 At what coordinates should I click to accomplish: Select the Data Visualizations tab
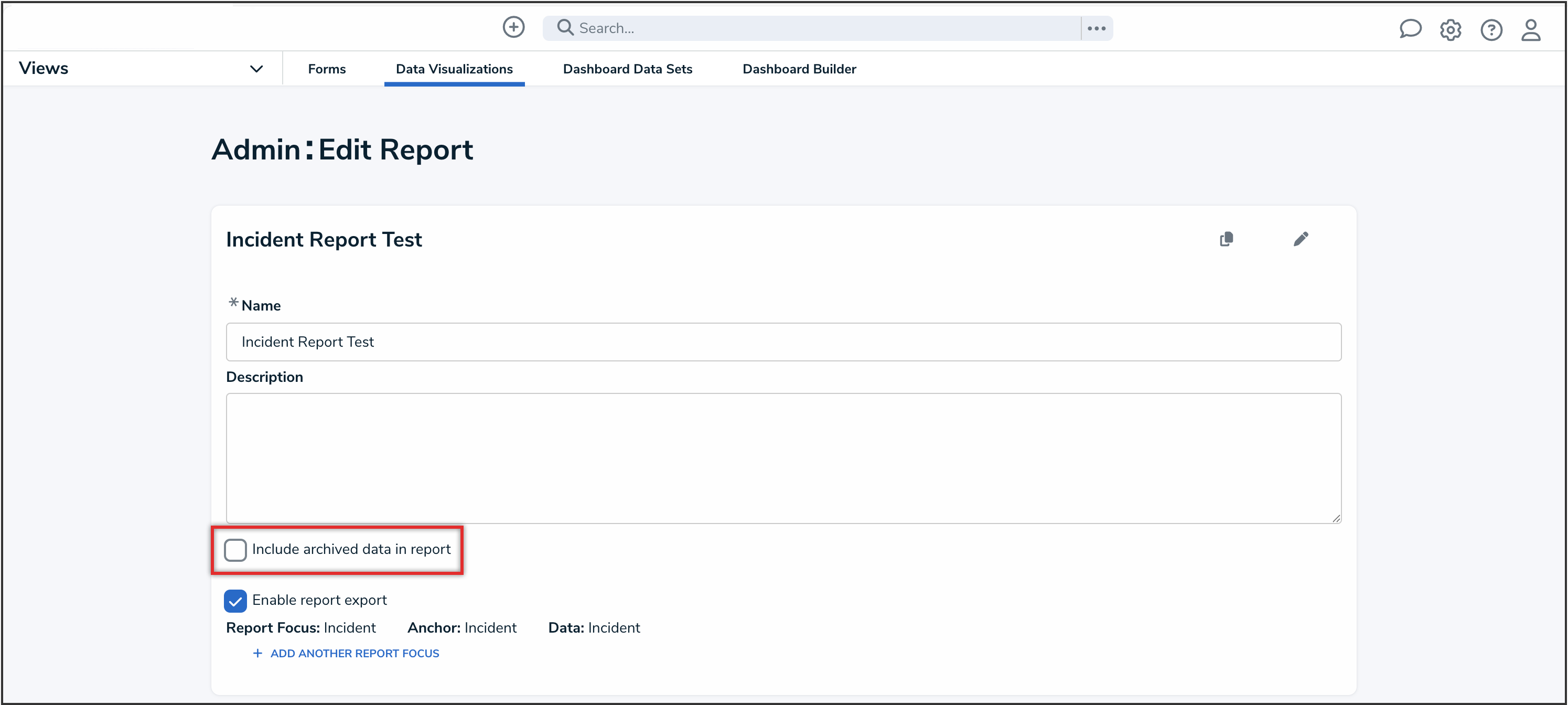(x=454, y=69)
